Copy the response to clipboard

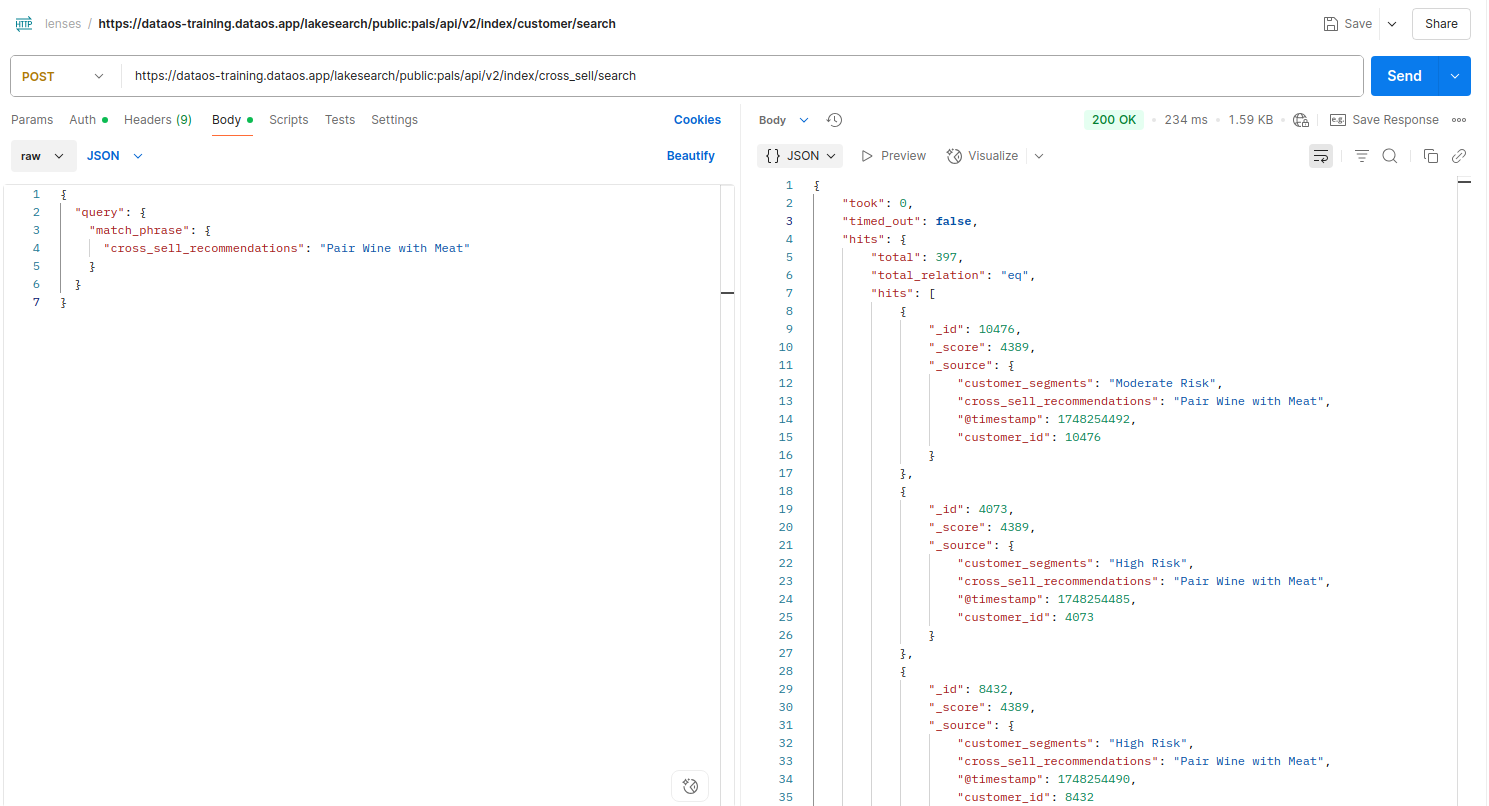1431,156
